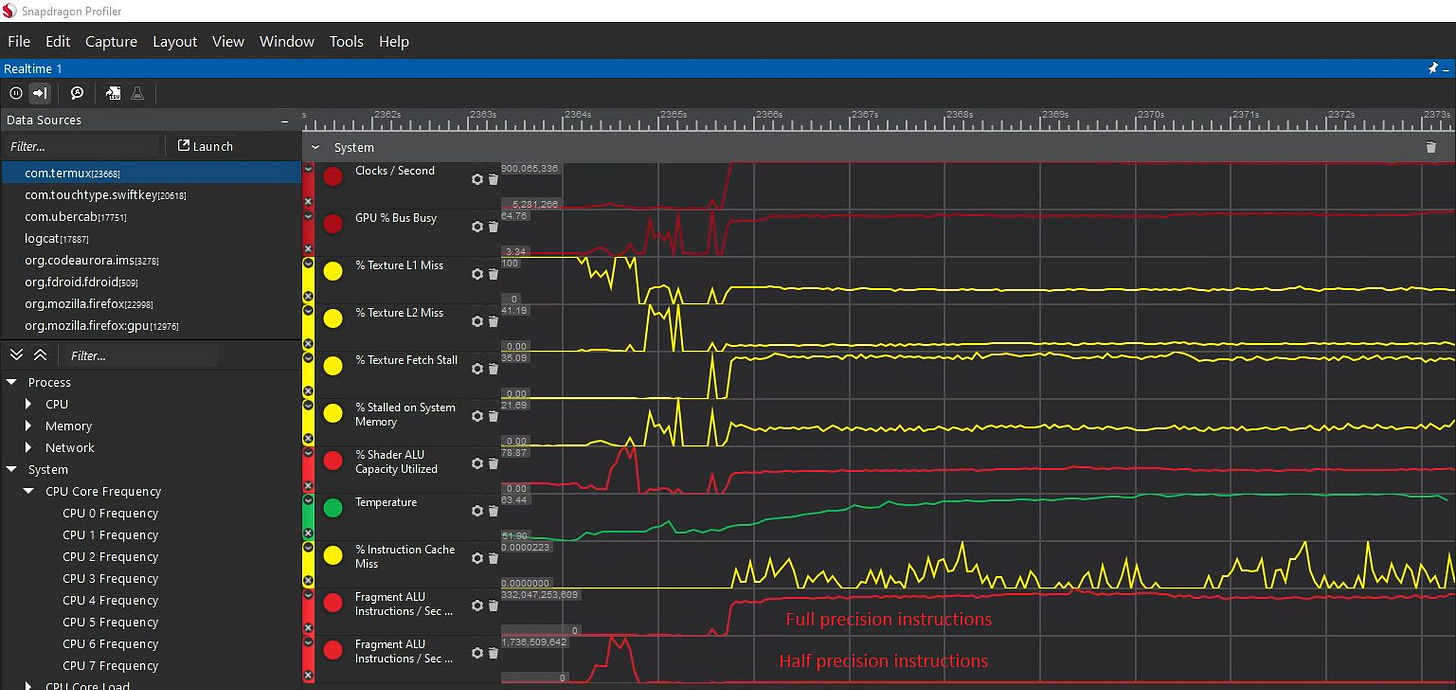The height and width of the screenshot is (690, 1456).
Task: Click the jump-to-latest arrow toolbar icon
Action: click(x=38, y=93)
